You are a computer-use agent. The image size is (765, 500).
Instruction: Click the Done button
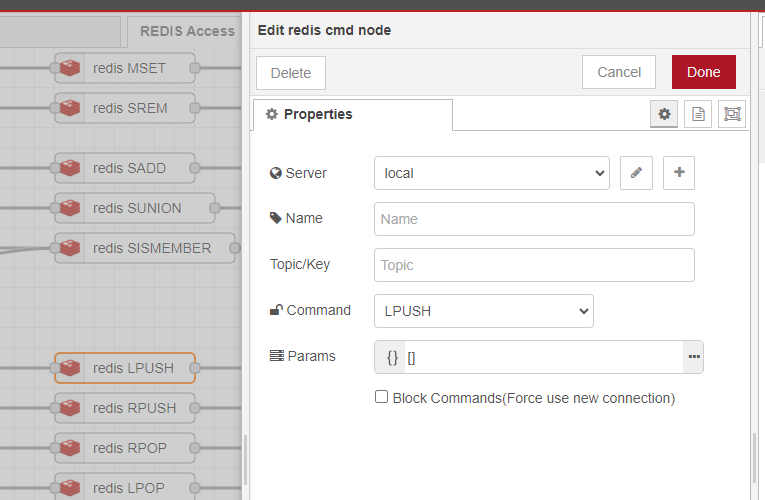click(x=704, y=72)
